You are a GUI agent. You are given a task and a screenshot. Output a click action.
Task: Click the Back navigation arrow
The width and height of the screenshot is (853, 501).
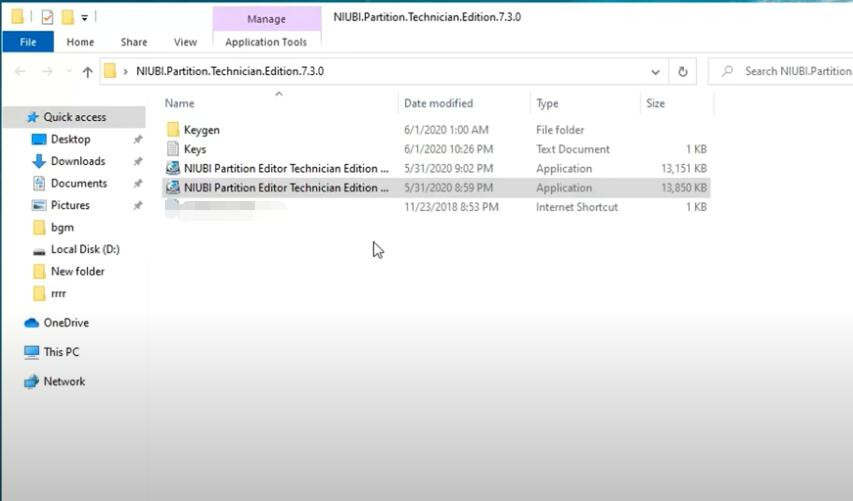pyautogui.click(x=20, y=71)
